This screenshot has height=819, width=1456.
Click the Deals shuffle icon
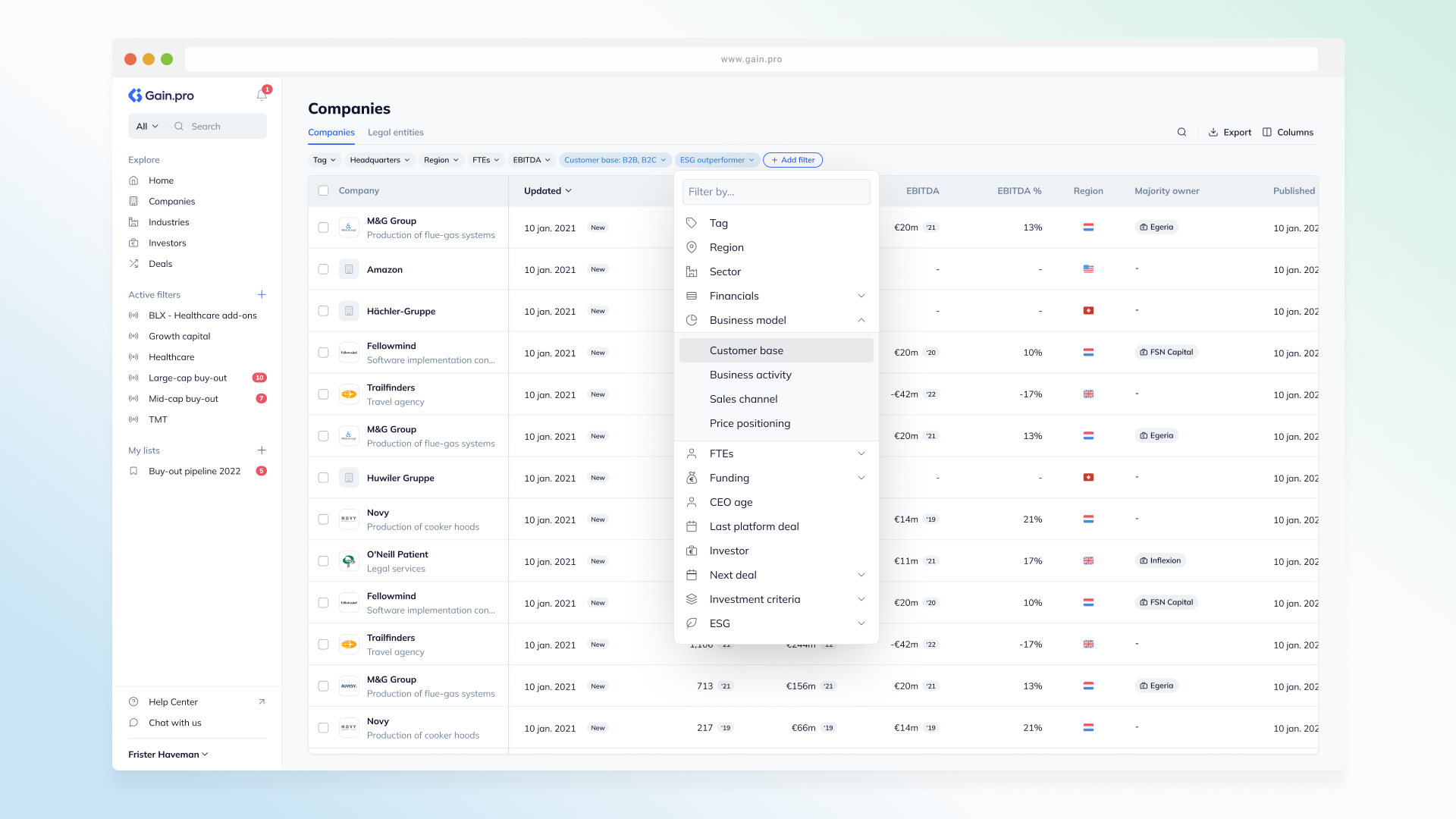click(134, 263)
